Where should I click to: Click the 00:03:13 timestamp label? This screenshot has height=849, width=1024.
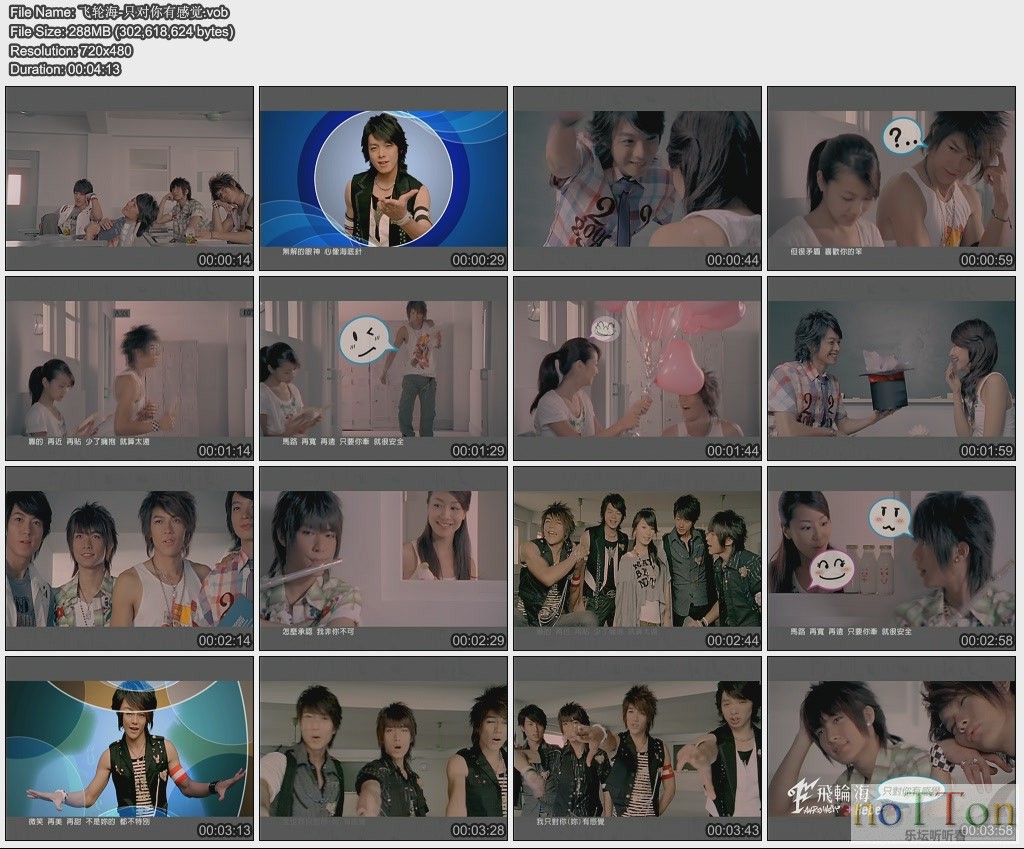point(224,830)
